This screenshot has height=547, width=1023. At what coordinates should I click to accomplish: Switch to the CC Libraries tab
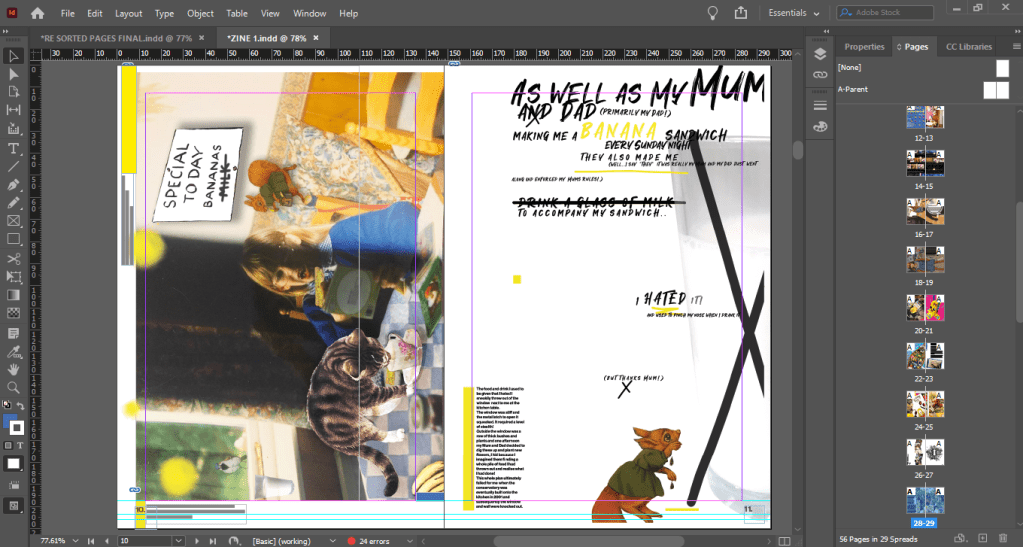tap(968, 46)
